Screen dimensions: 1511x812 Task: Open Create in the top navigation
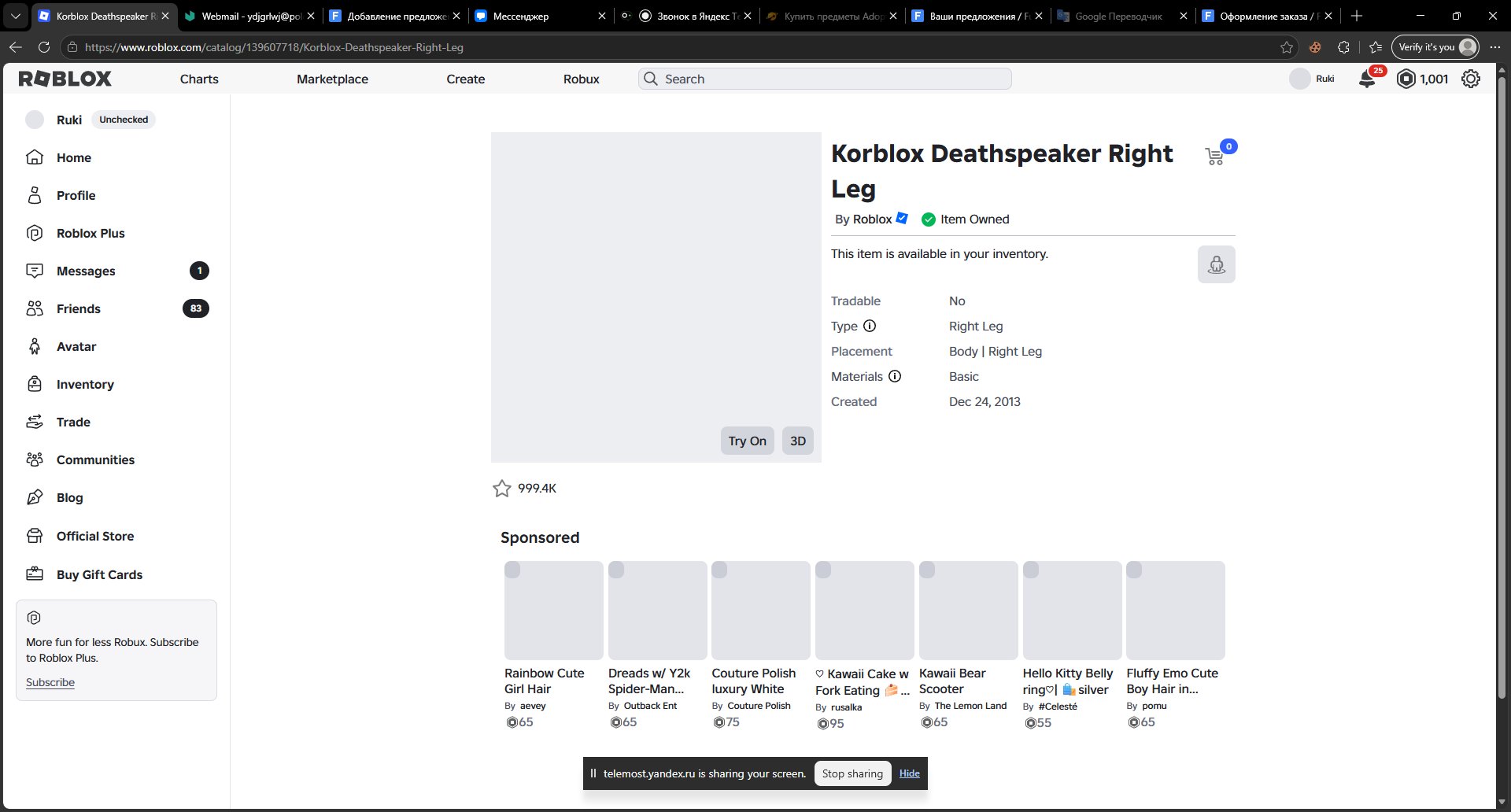[466, 79]
